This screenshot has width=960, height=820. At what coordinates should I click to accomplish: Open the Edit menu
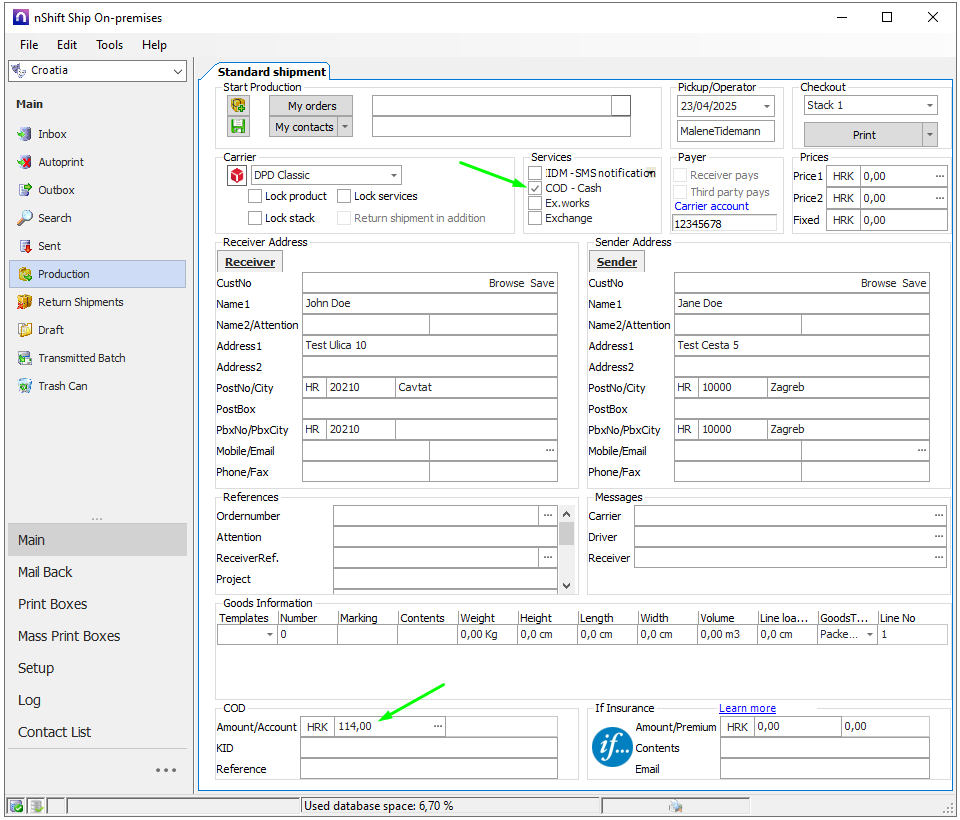pyautogui.click(x=67, y=45)
